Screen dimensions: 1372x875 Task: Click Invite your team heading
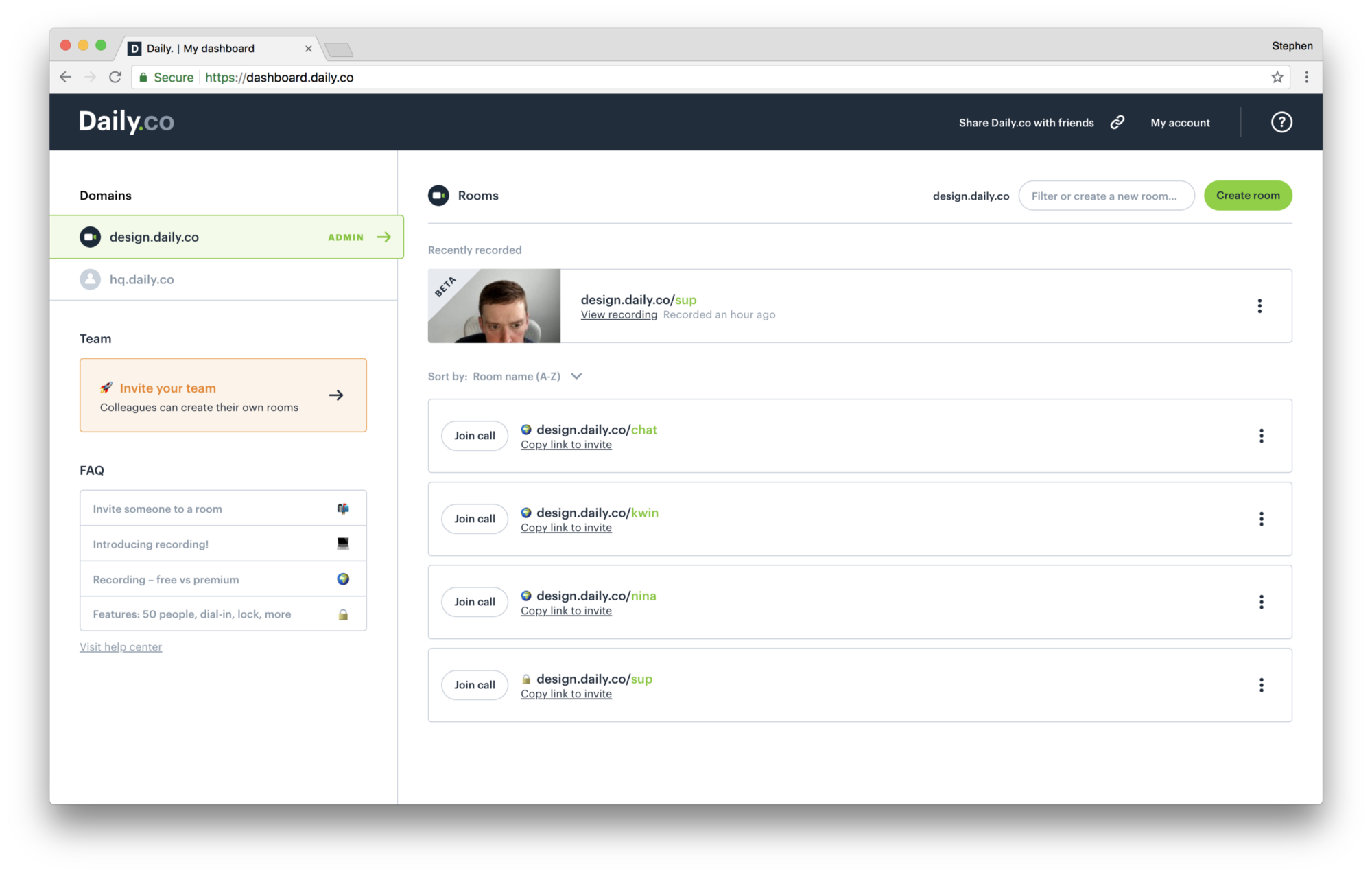(167, 388)
